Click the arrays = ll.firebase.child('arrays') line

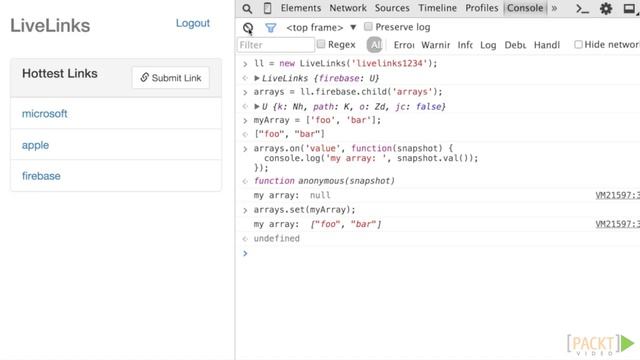point(348,92)
